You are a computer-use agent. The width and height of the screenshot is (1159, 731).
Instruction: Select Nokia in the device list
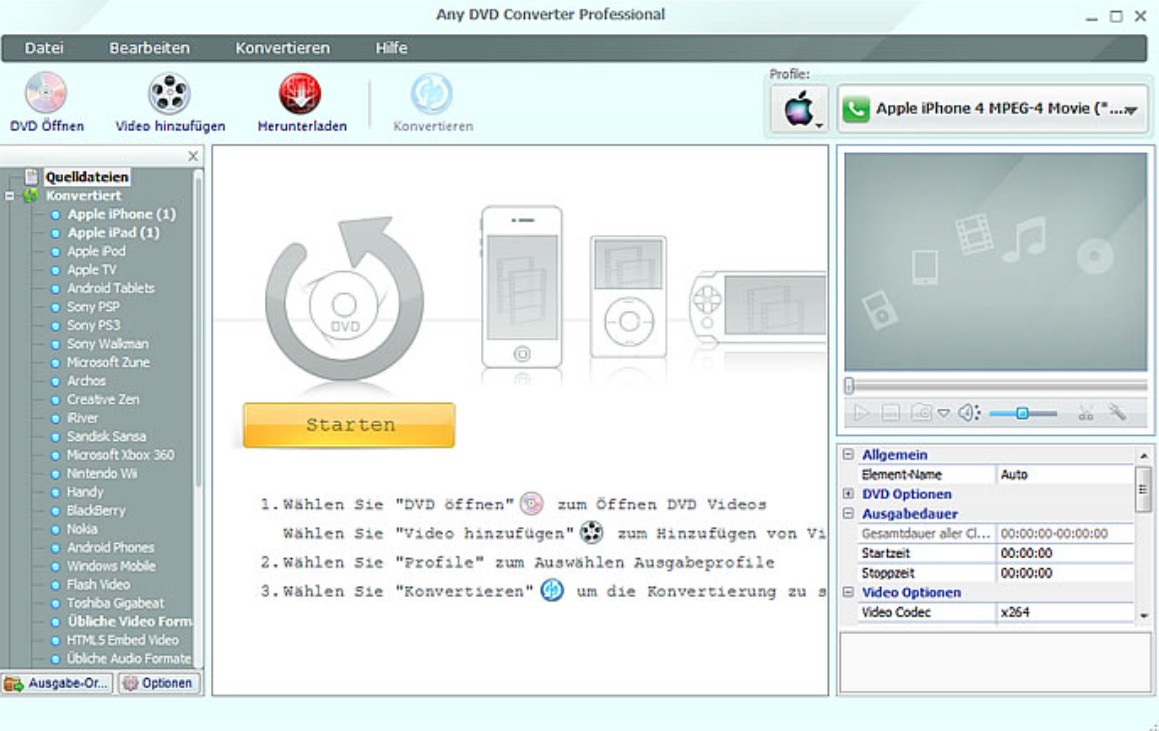pos(82,528)
